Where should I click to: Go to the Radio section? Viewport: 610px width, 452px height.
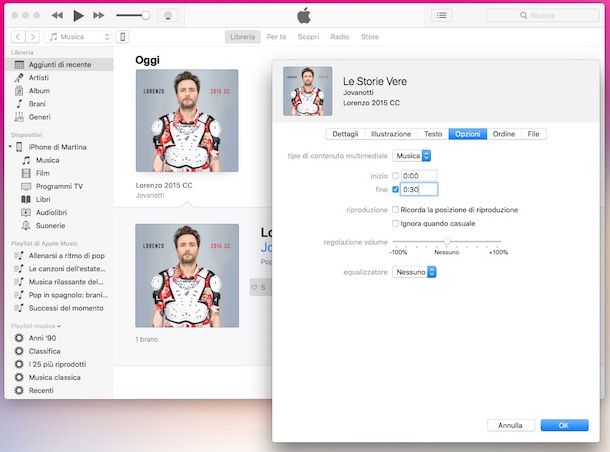point(340,37)
